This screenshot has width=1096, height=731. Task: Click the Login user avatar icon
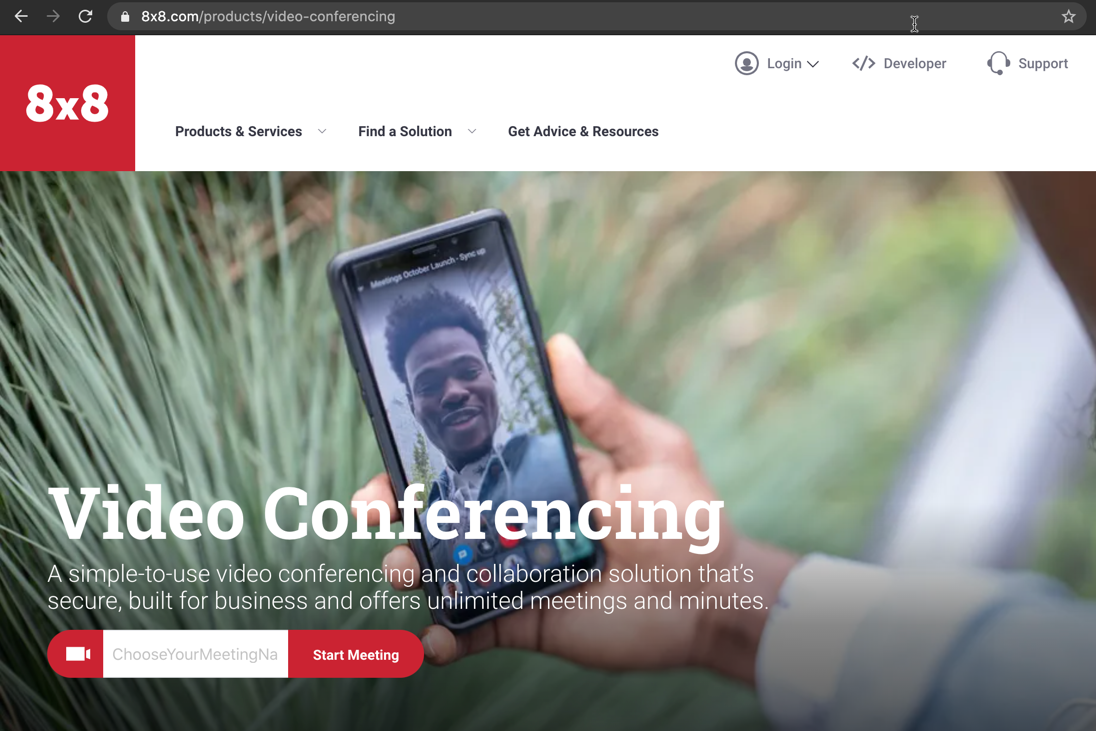(747, 64)
